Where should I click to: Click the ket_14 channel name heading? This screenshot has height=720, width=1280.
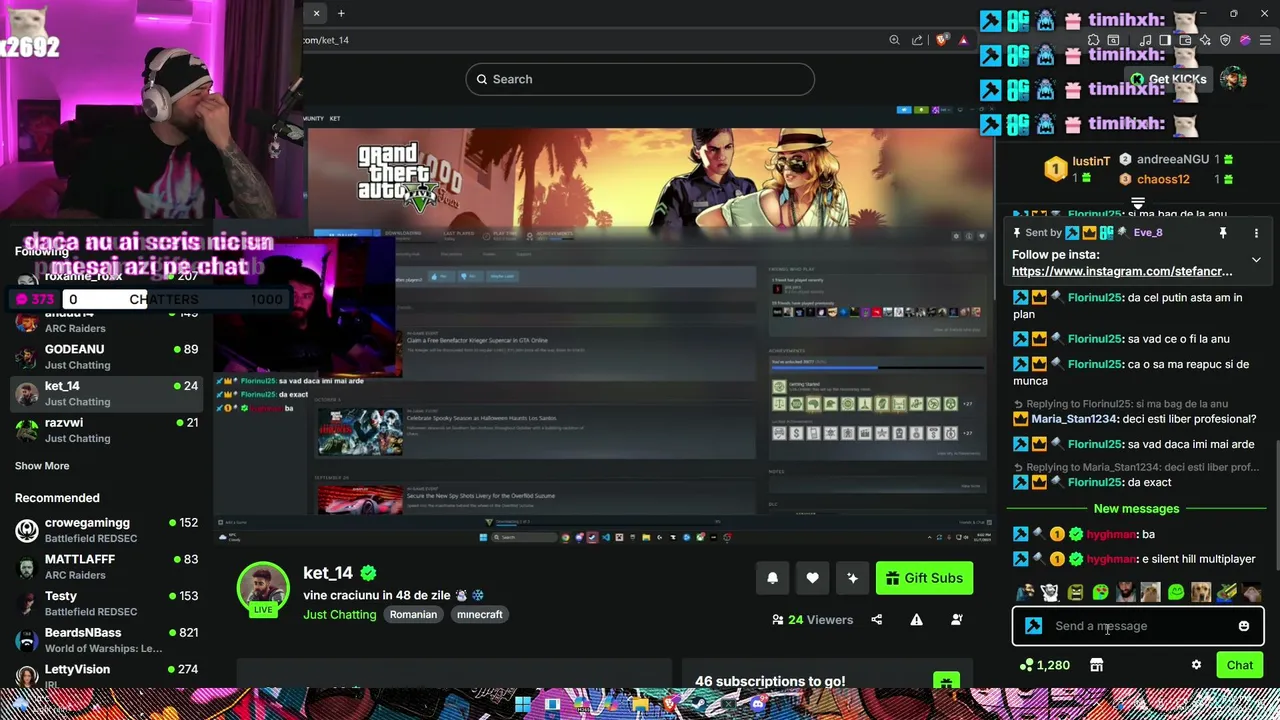click(x=328, y=573)
